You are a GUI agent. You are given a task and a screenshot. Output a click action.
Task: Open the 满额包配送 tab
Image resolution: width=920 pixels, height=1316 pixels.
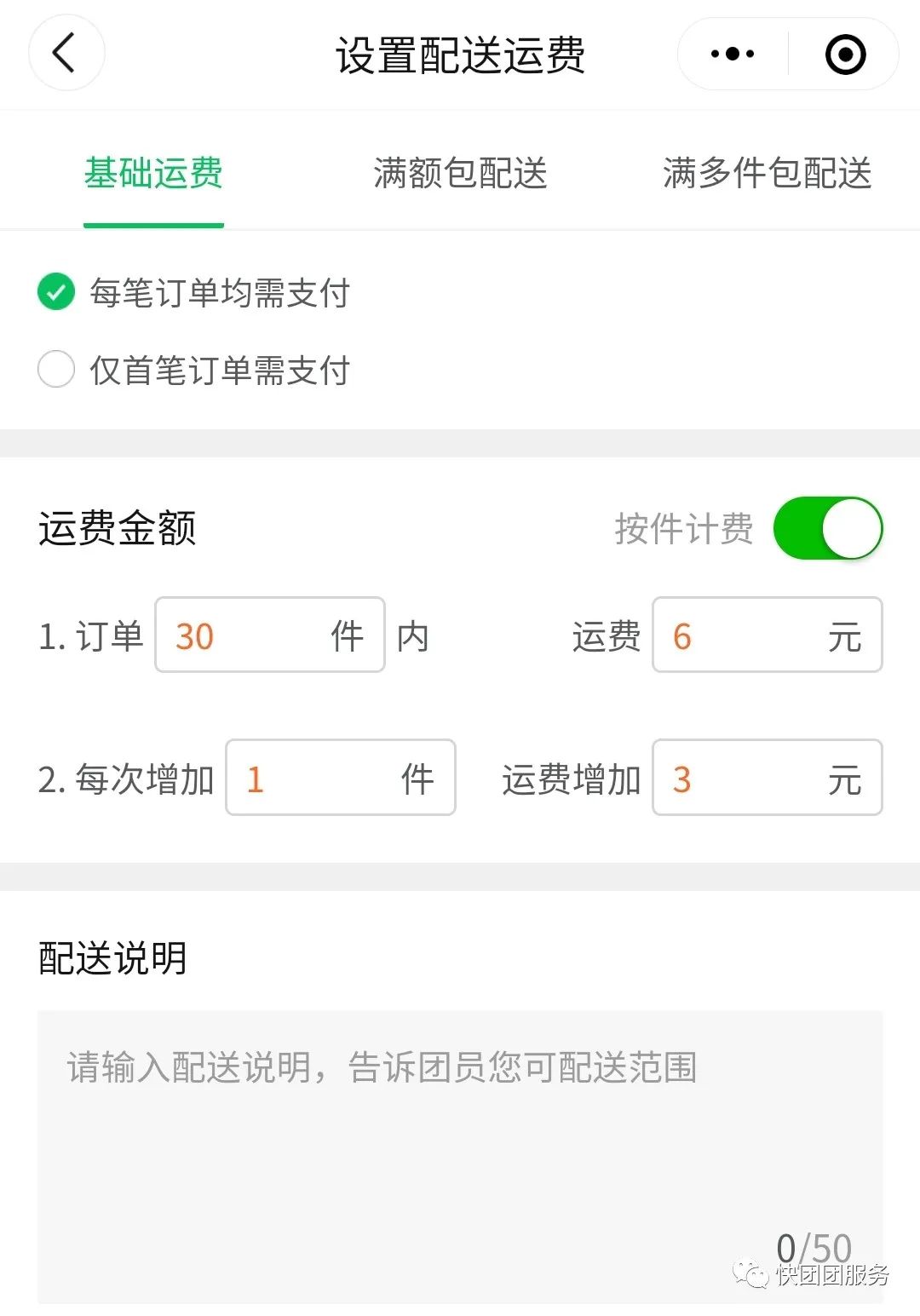pyautogui.click(x=460, y=173)
